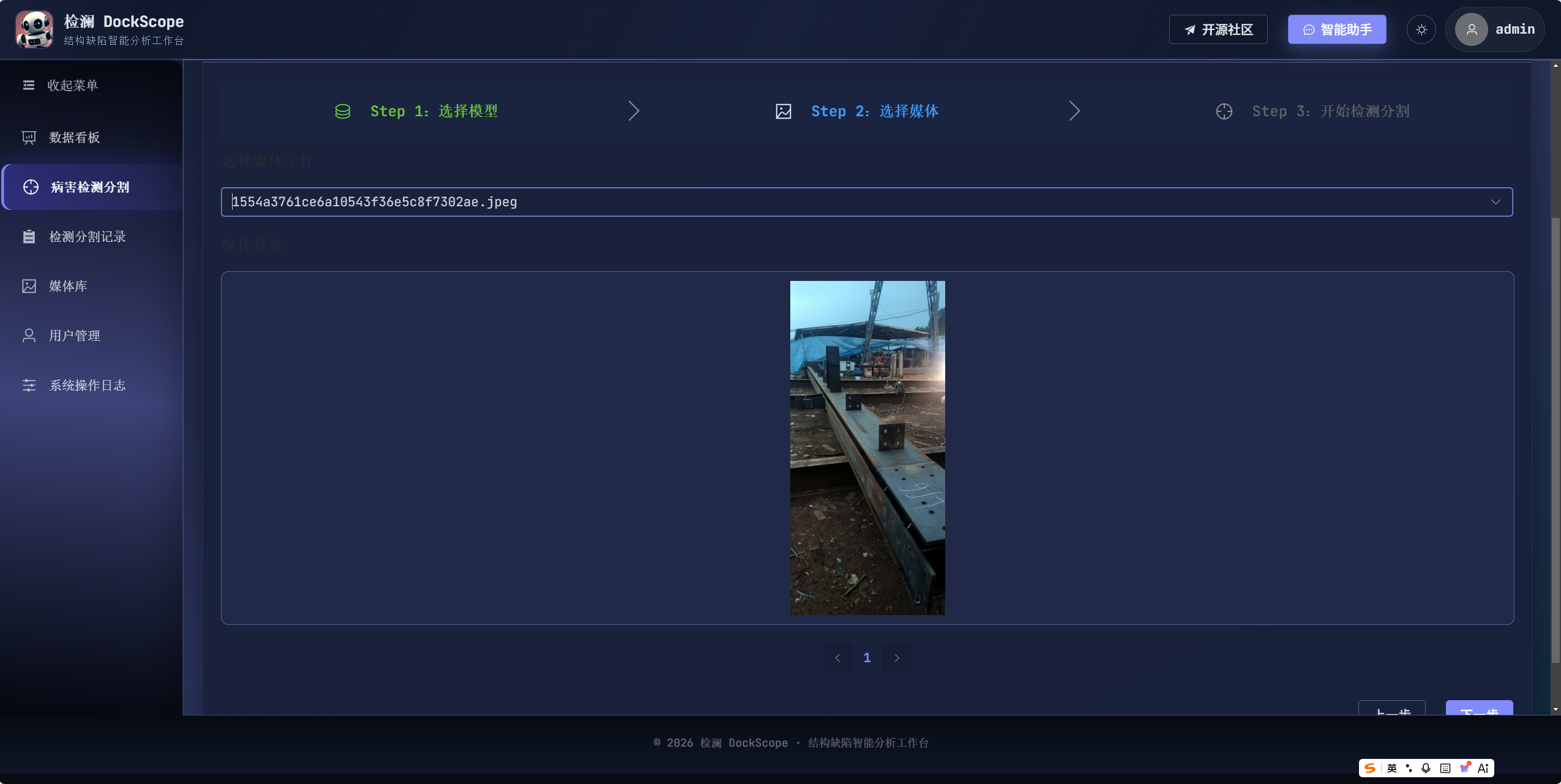
Task: Click the 收起菜单 collapse label
Action: point(73,85)
